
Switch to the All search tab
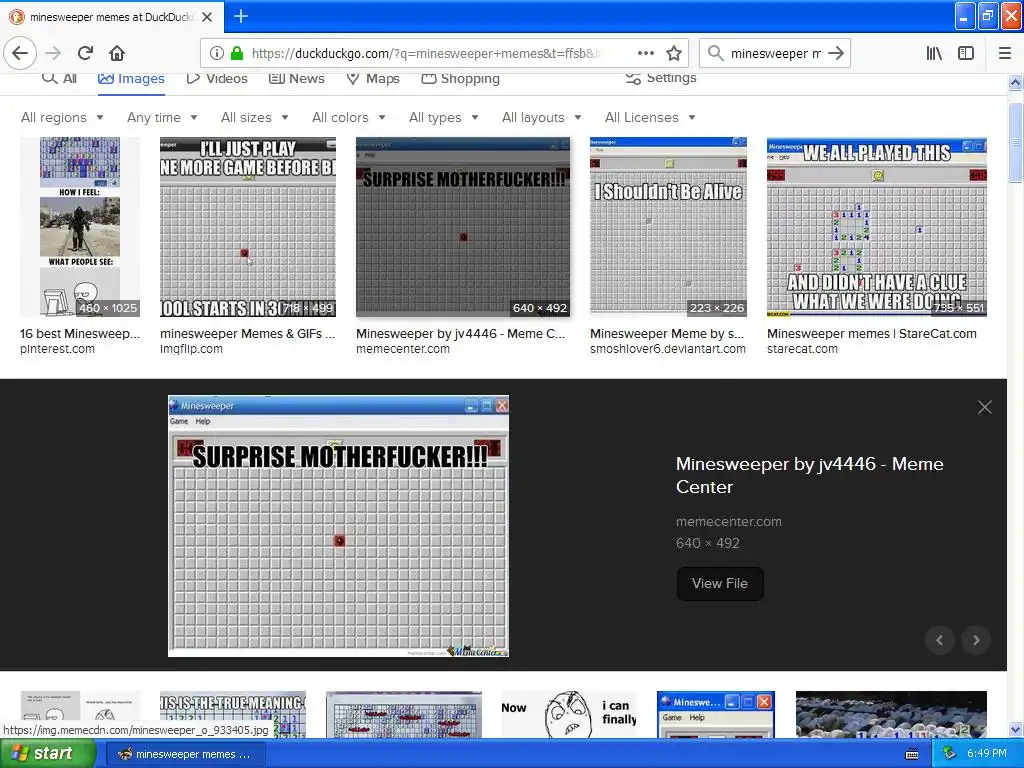click(x=59, y=78)
